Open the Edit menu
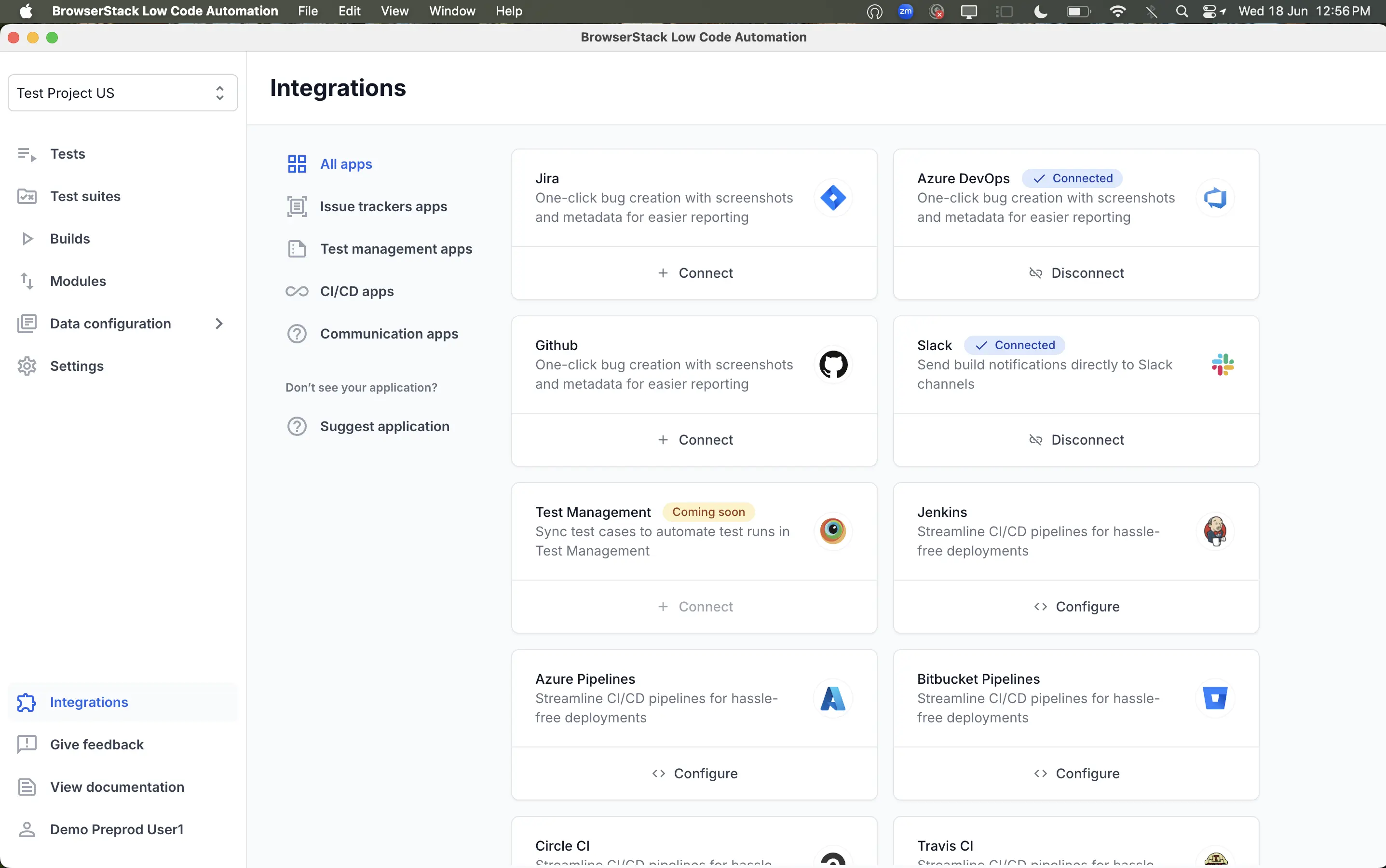Viewport: 1386px width, 868px height. point(349,11)
